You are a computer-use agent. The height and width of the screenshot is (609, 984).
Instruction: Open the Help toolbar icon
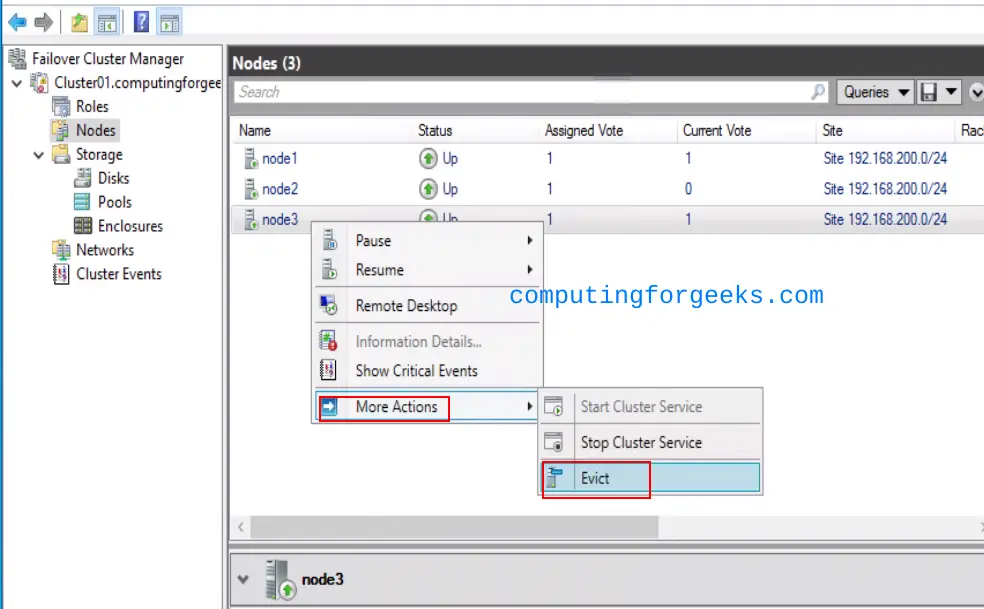[141, 23]
